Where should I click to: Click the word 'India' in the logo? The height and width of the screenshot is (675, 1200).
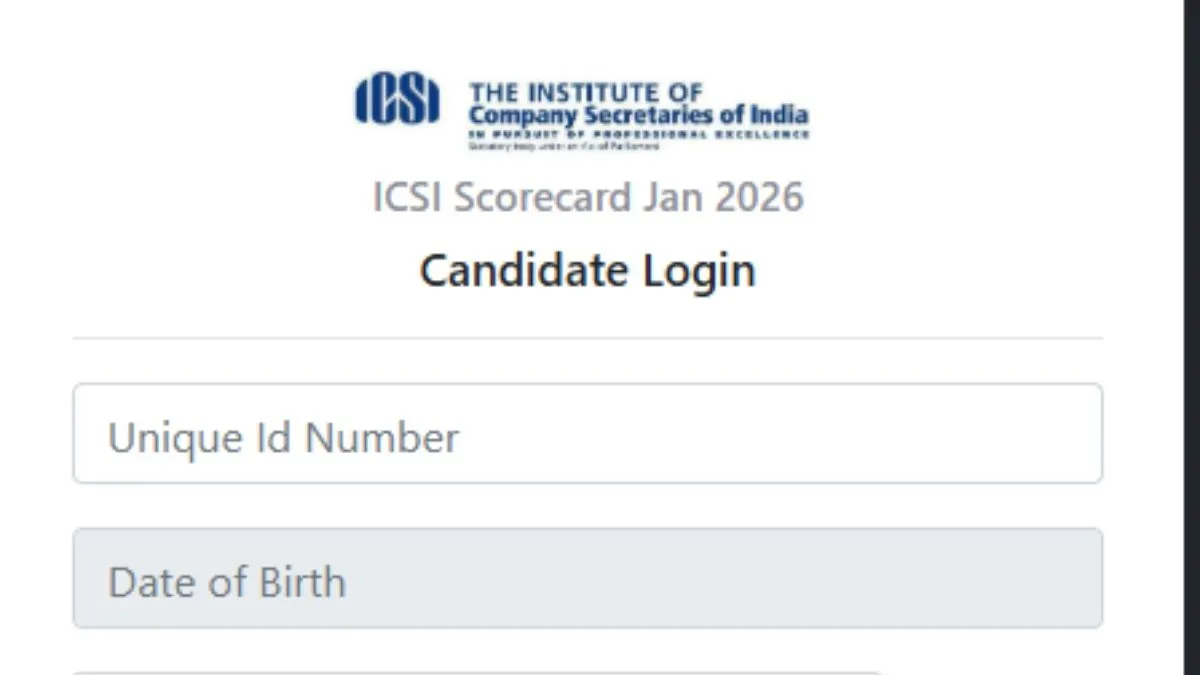tap(781, 114)
